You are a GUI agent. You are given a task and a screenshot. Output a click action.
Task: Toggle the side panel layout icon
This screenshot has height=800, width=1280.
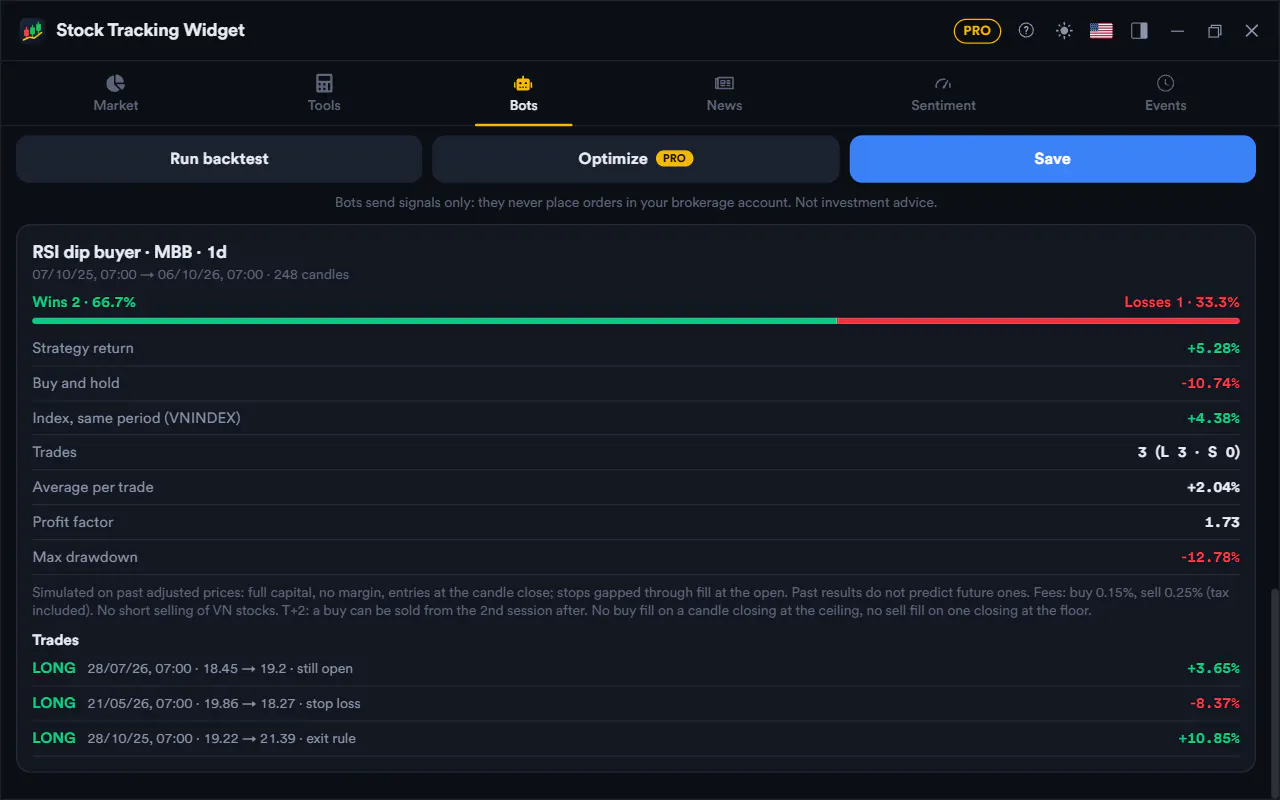[1139, 31]
